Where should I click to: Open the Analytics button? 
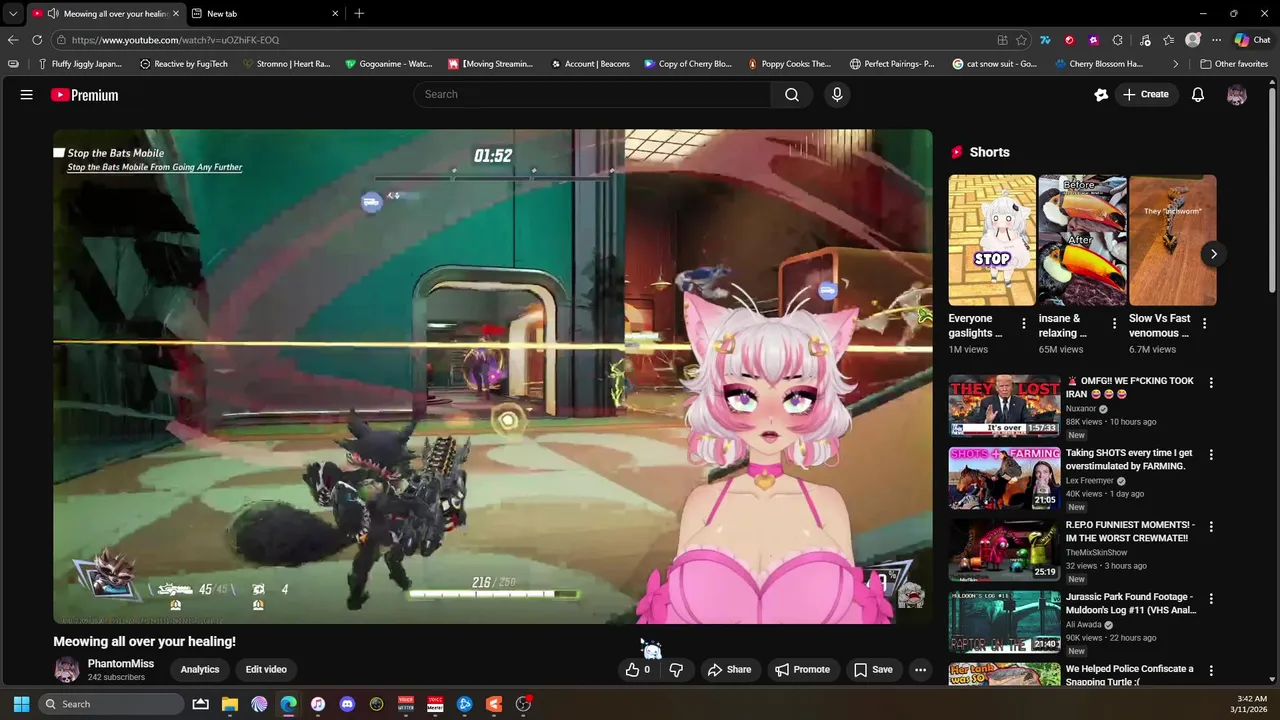pos(200,670)
